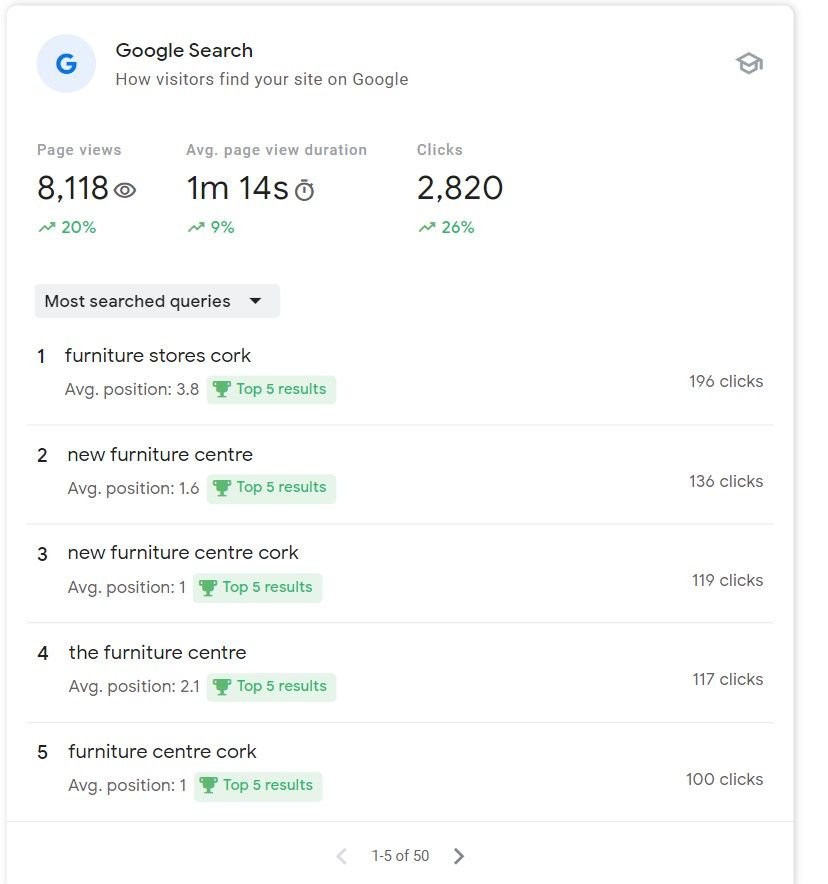828x884 pixels.
Task: Go to next page of queries
Action: tap(459, 856)
